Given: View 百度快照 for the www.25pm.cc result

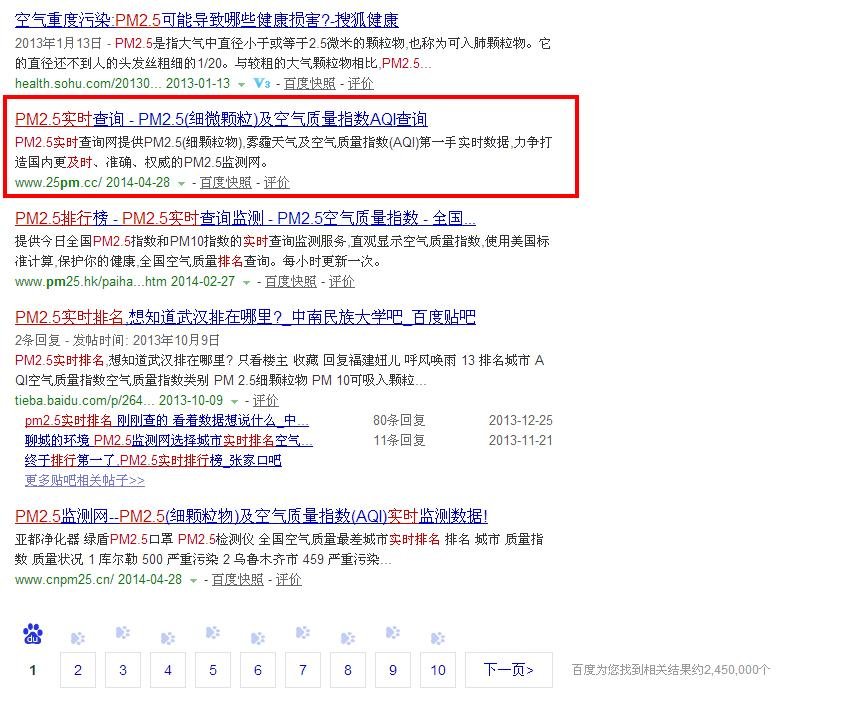Looking at the screenshot, I should [x=225, y=183].
